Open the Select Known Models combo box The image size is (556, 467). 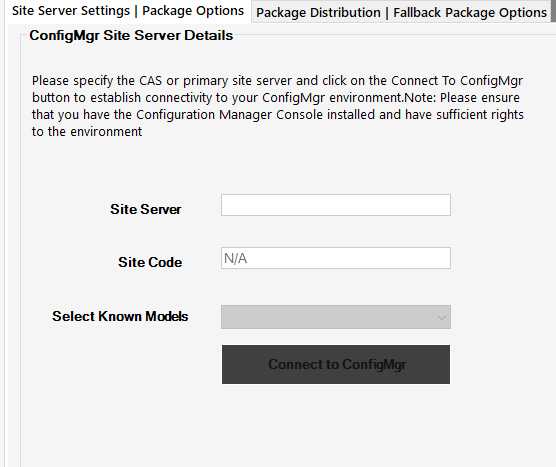click(x=336, y=317)
